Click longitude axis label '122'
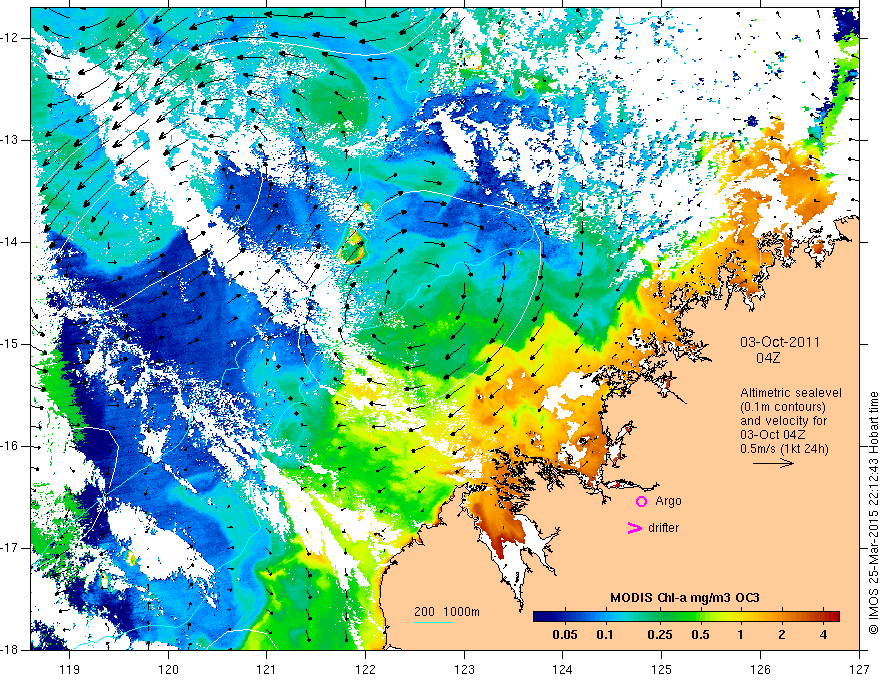 [365, 669]
